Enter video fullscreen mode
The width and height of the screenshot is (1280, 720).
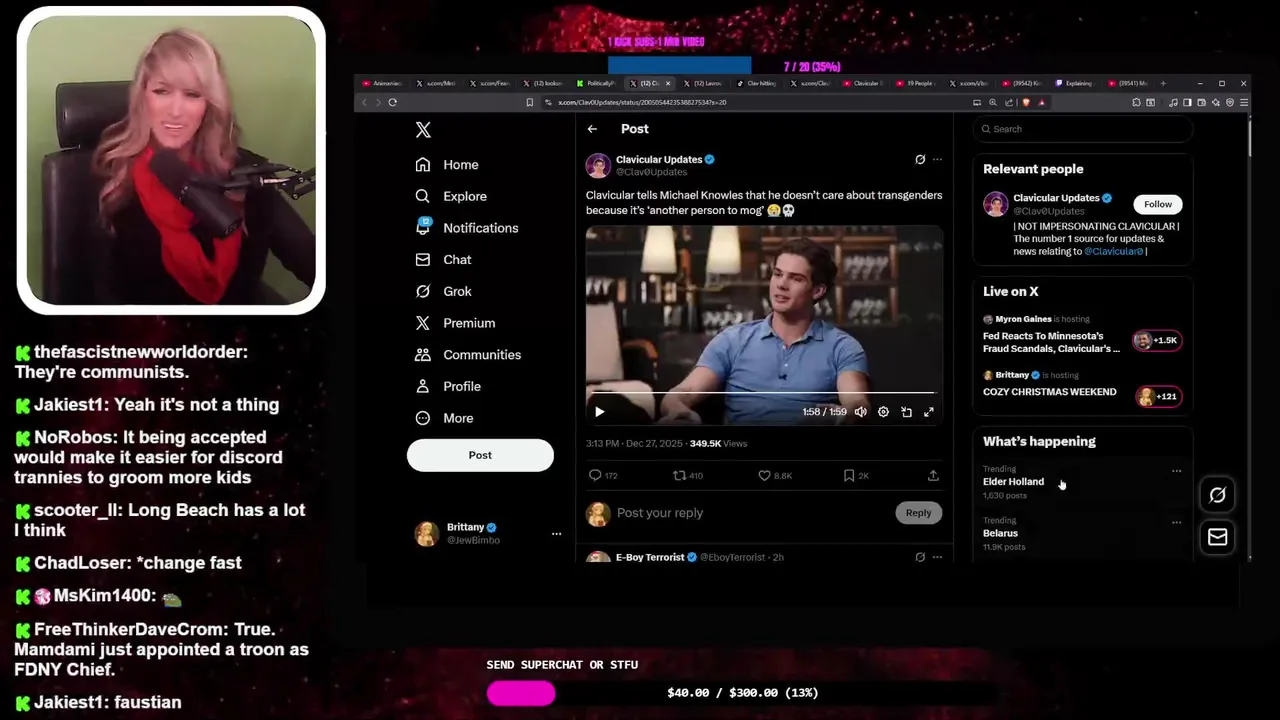(929, 412)
